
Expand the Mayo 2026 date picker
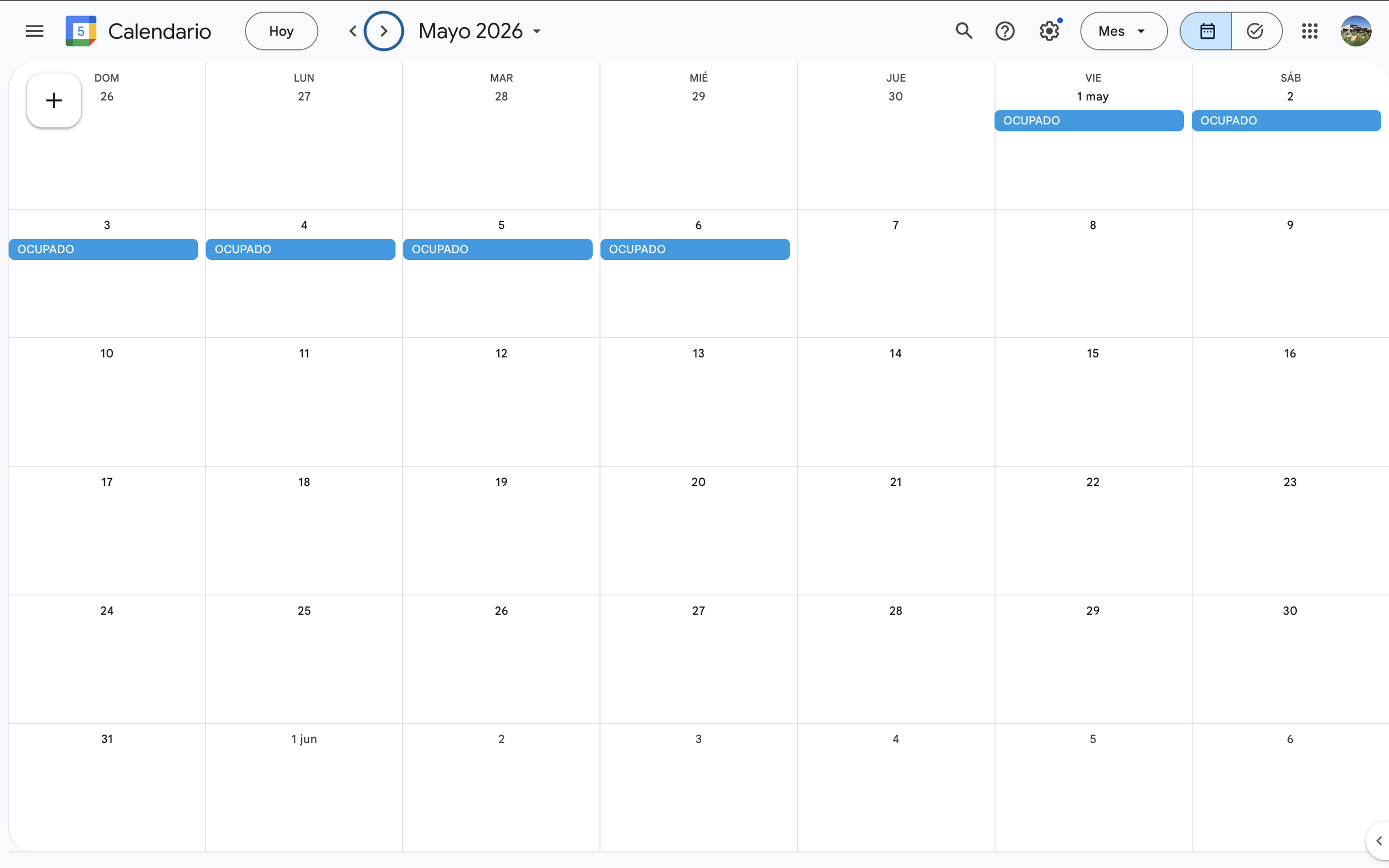point(480,31)
